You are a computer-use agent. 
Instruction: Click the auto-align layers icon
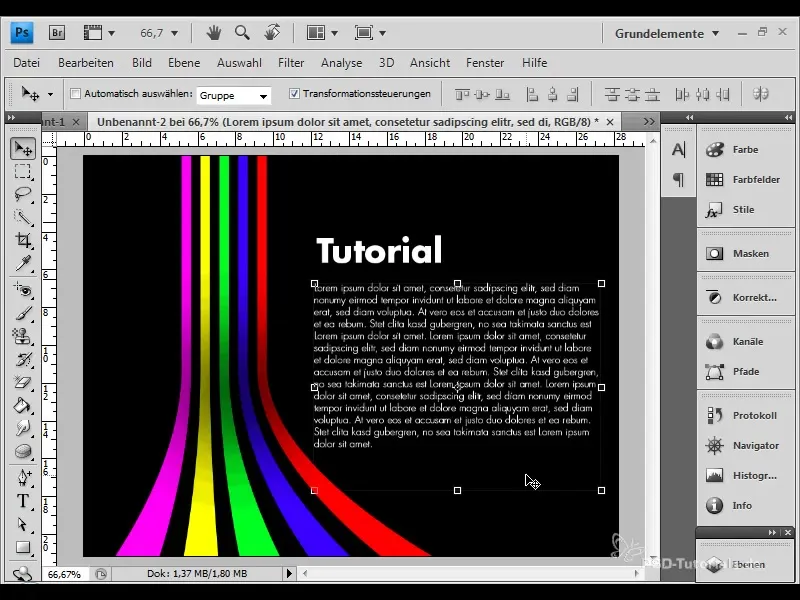pyautogui.click(x=761, y=94)
